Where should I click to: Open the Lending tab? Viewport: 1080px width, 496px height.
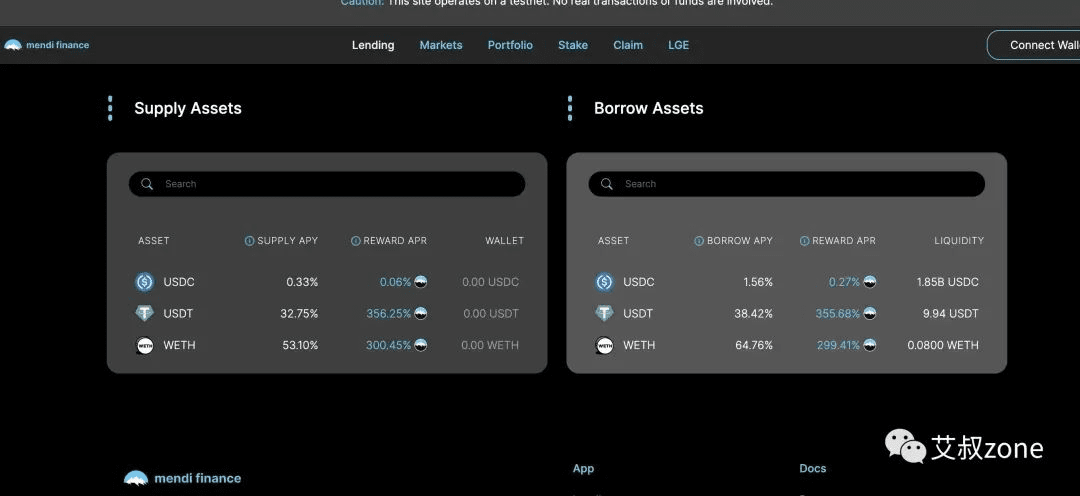point(373,45)
